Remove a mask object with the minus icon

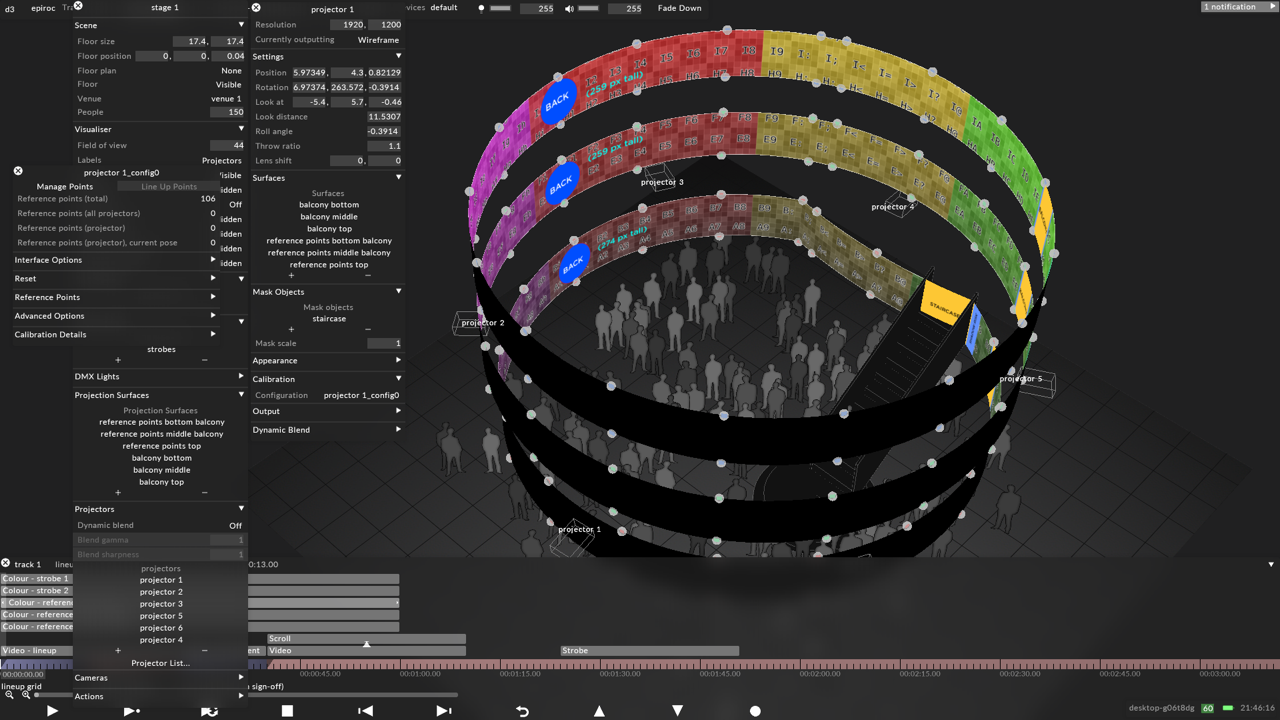367,329
